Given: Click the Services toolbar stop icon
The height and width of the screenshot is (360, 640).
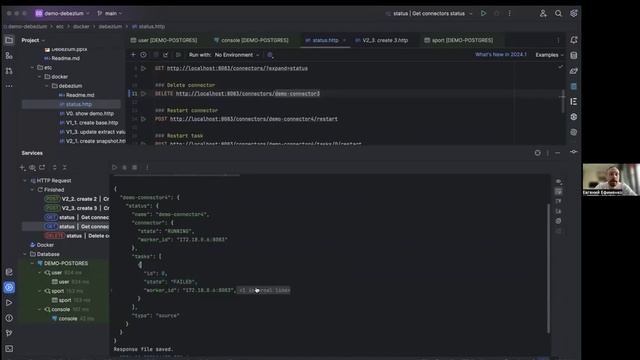Looking at the screenshot, I should tap(134, 167).
